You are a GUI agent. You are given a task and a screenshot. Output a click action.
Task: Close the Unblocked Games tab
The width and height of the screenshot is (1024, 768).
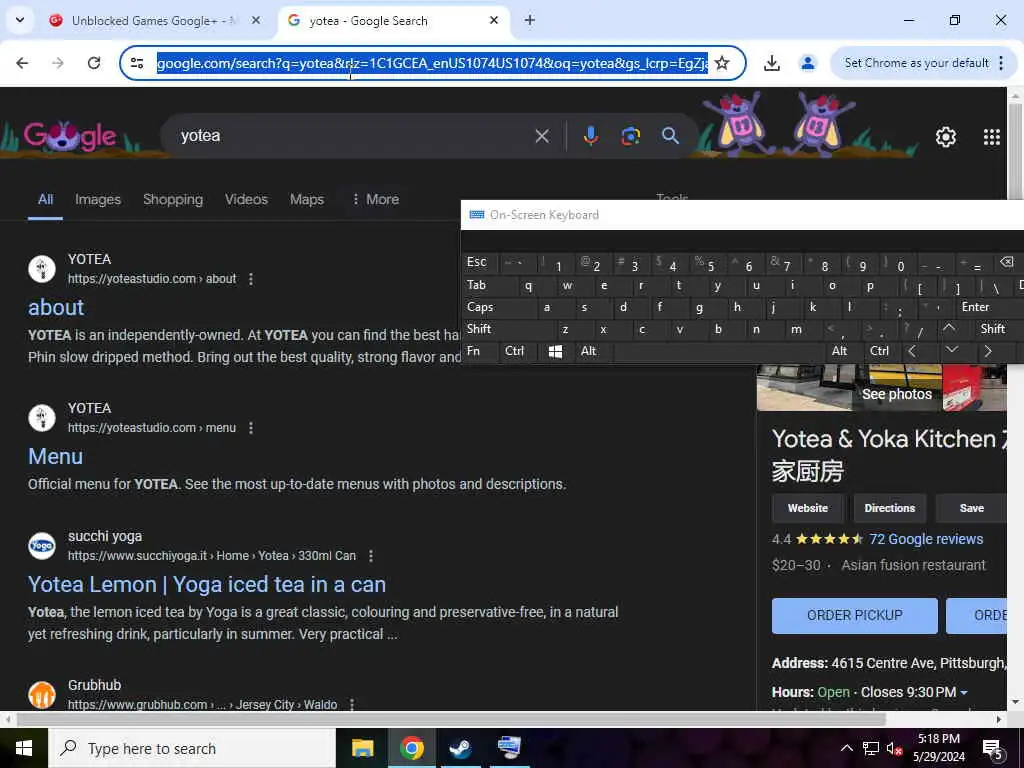[256, 20]
